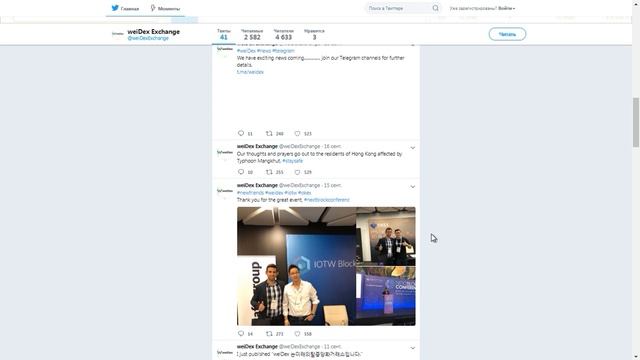Click the #nextblockconference hashtag

[327, 200]
